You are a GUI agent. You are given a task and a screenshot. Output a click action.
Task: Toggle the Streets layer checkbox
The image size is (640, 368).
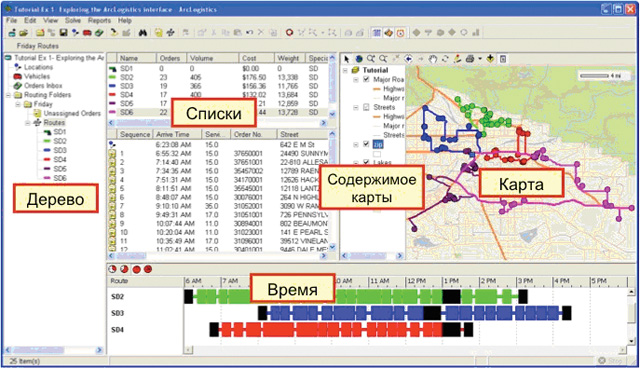[366, 107]
